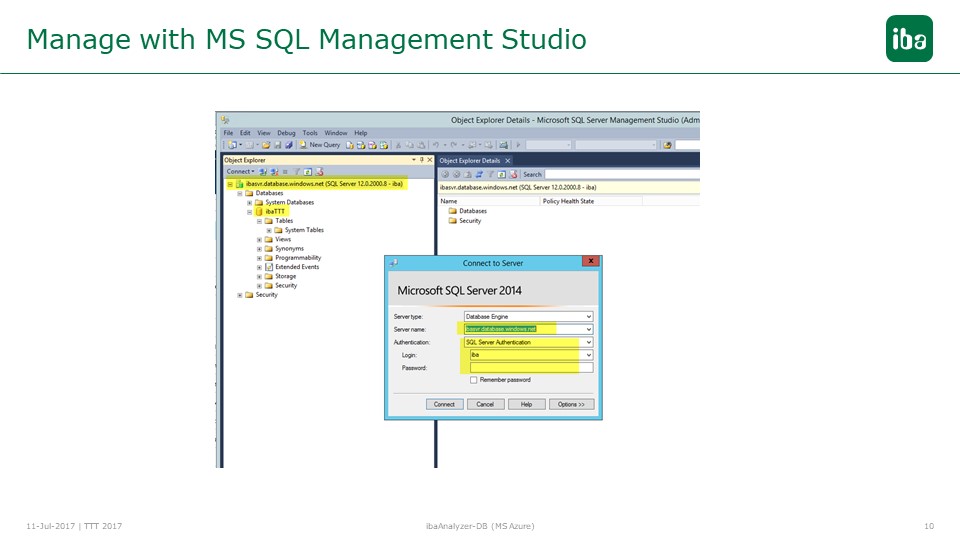
Task: Click the Password input field
Action: (x=531, y=368)
